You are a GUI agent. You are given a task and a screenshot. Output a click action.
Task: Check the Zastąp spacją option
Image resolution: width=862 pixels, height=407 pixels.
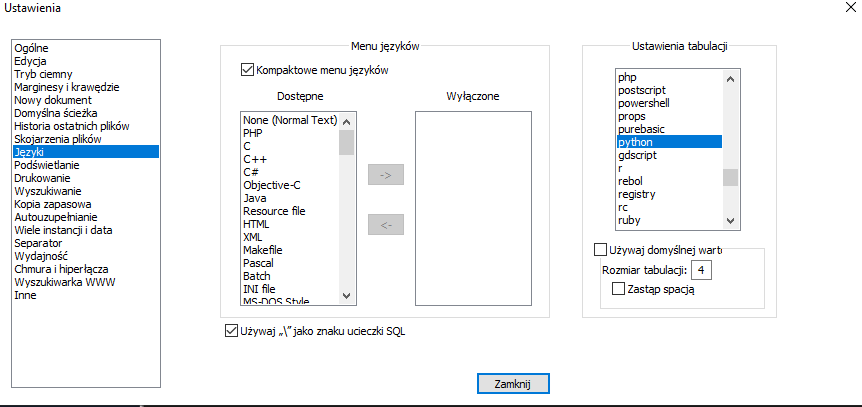tap(618, 289)
